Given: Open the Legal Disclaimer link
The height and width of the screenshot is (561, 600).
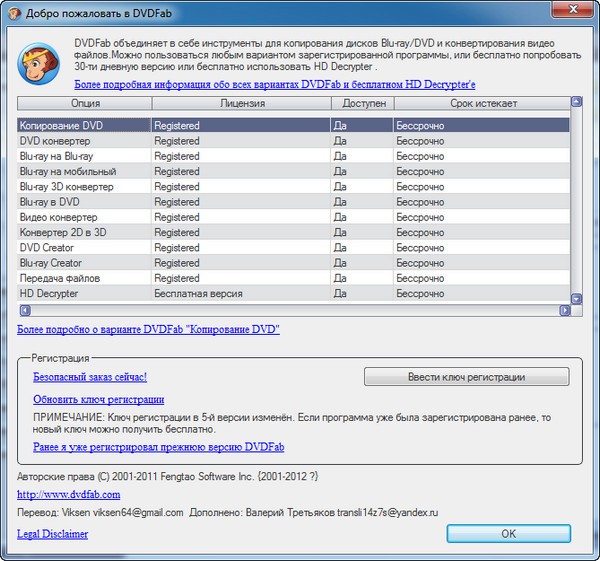Looking at the screenshot, I should click(52, 534).
